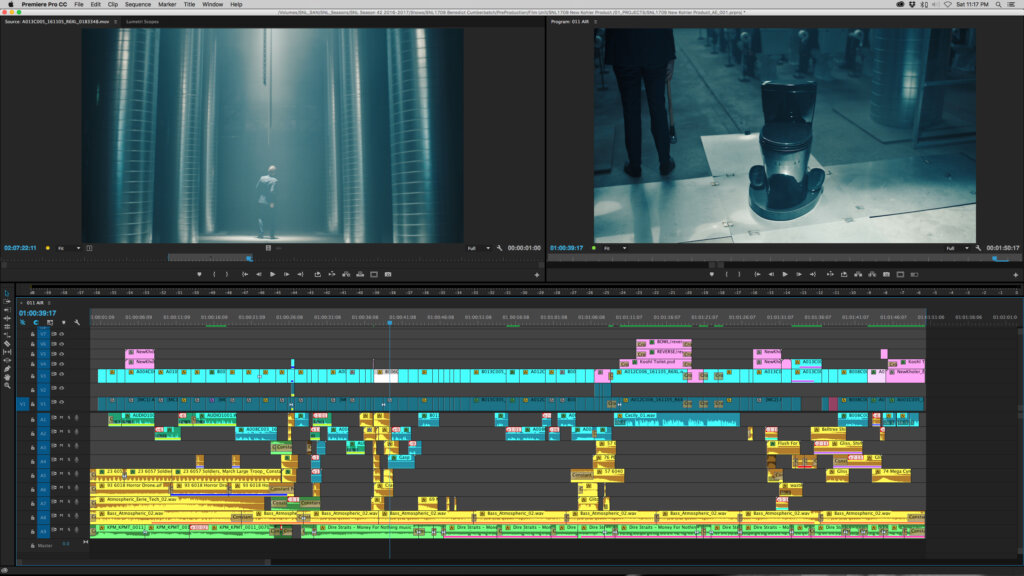Go to In point in Program monitor
Screen dimensions: 1024x576
pos(758,275)
